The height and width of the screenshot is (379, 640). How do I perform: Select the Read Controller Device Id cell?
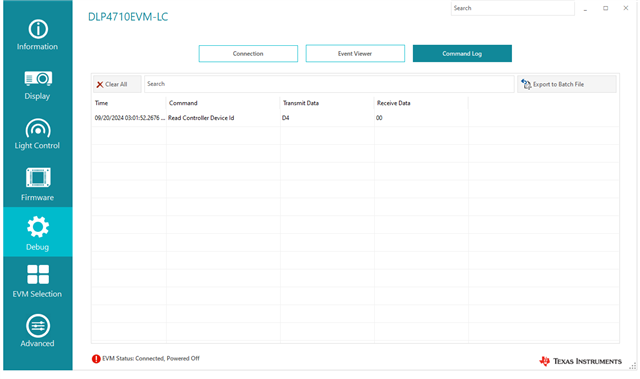point(223,118)
